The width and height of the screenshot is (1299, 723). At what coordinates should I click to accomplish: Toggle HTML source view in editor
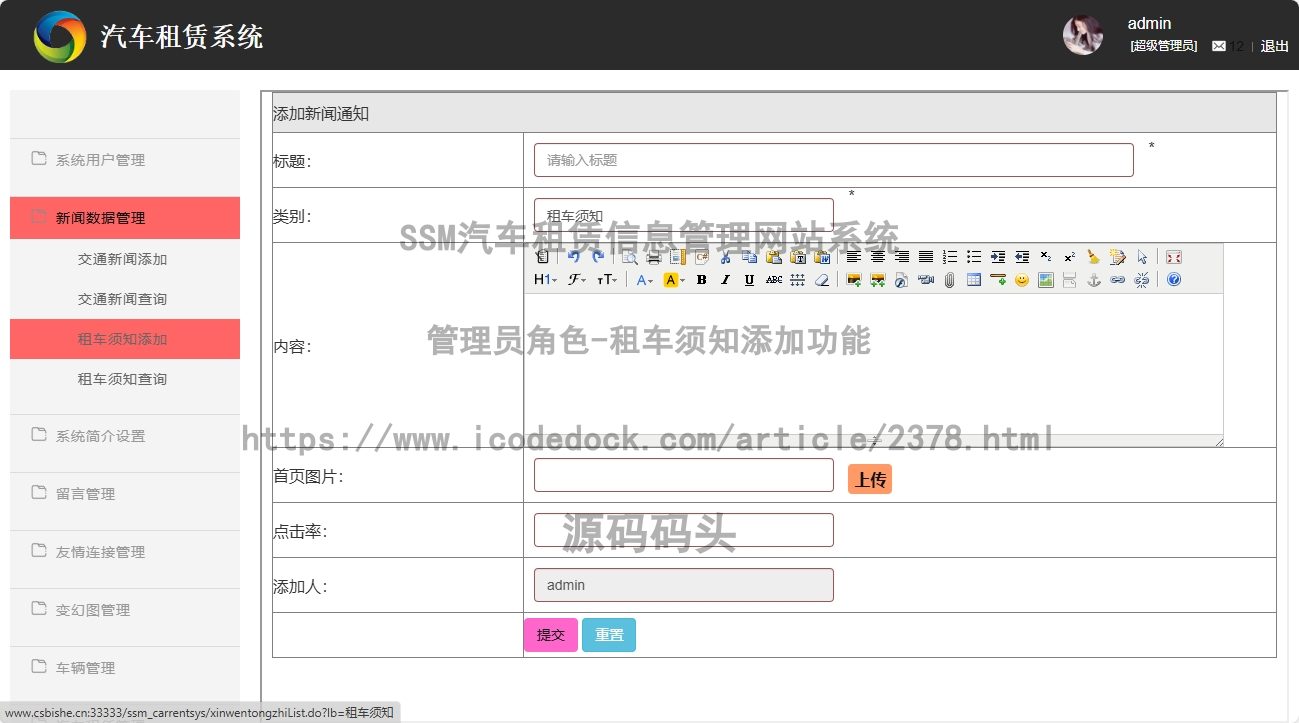click(x=541, y=257)
